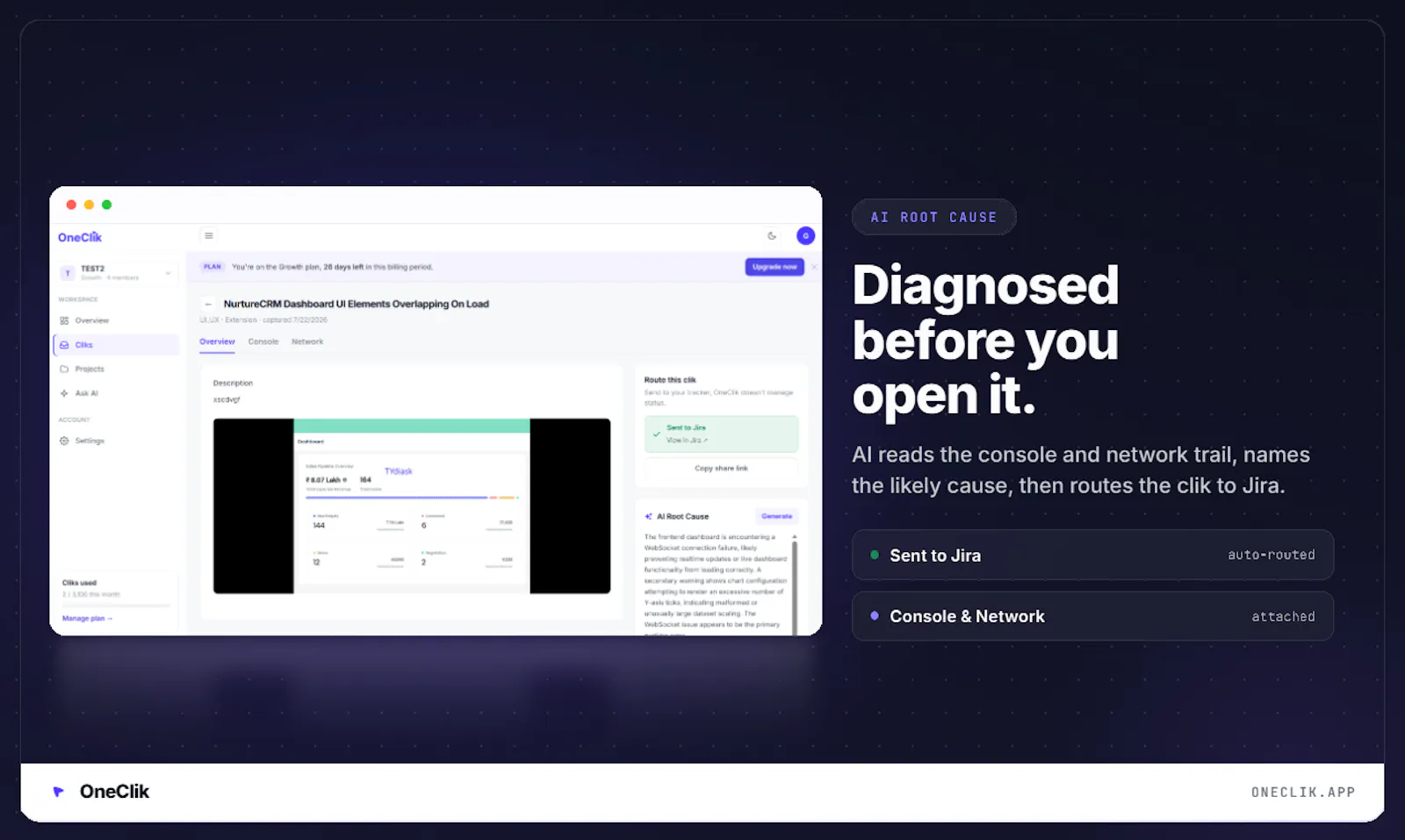Screen dimensions: 1405x840
Task: Click the Settings gear icon
Action: 64,441
